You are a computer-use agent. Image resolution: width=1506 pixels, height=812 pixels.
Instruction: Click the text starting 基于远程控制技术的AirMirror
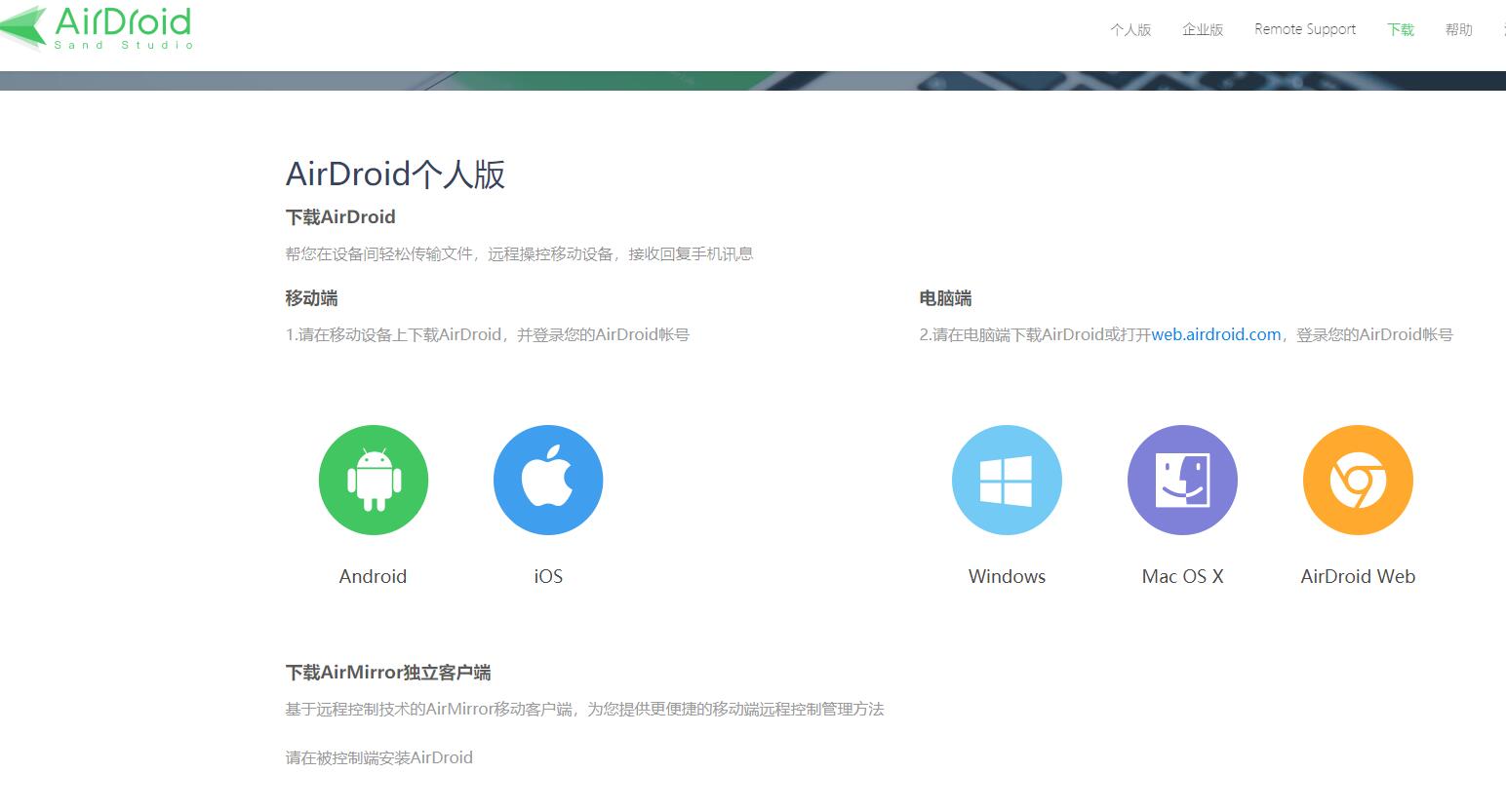click(584, 709)
